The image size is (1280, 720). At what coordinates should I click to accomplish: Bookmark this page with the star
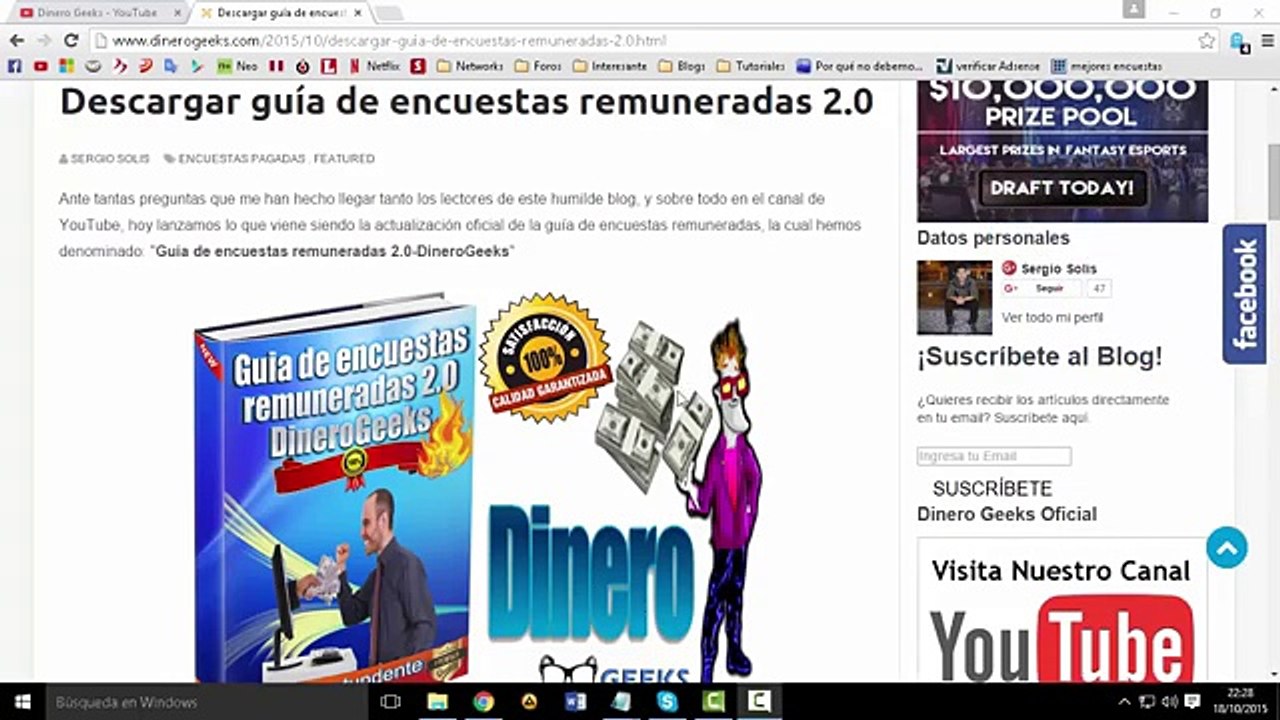(x=1207, y=41)
